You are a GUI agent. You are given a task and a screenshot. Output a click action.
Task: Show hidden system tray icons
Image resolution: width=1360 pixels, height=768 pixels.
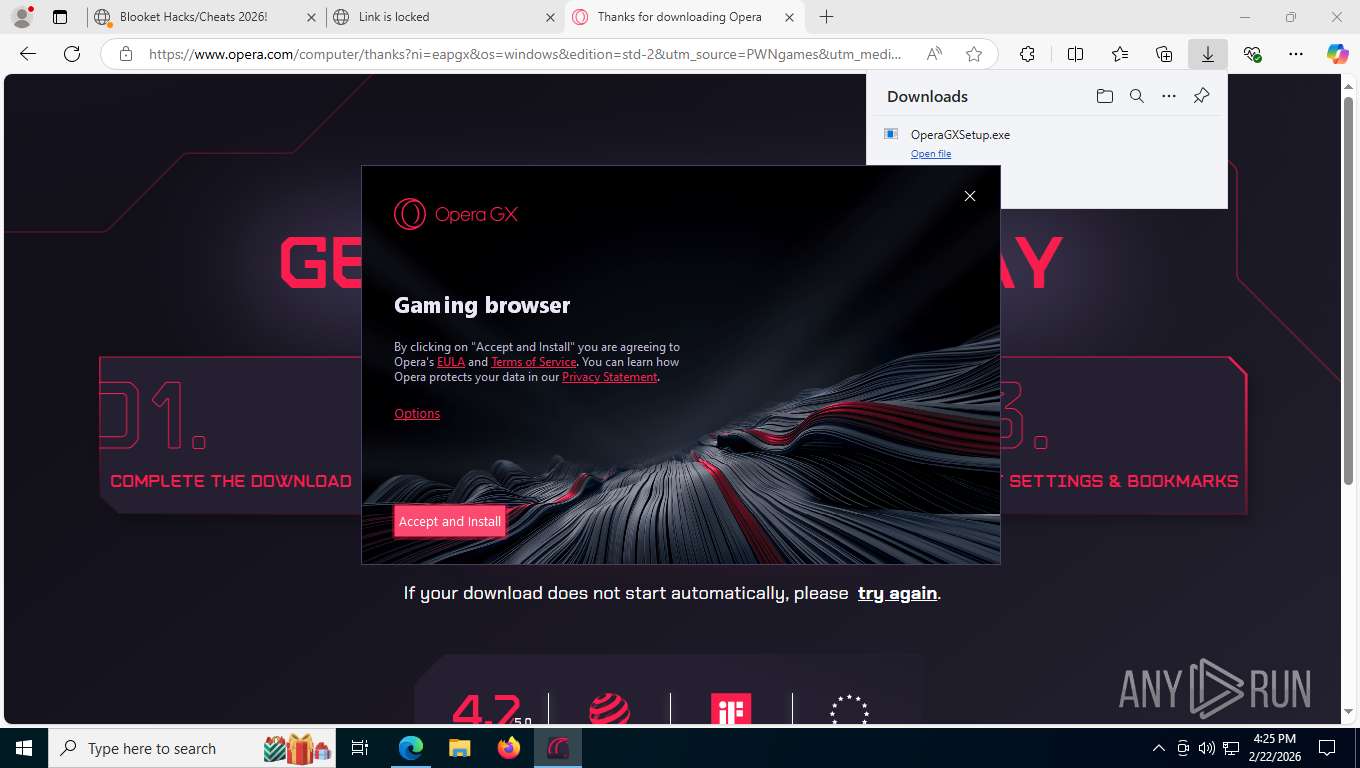1159,748
